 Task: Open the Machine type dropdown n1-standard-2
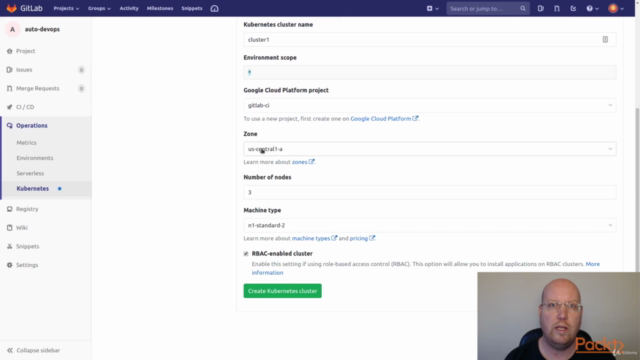[x=430, y=225]
